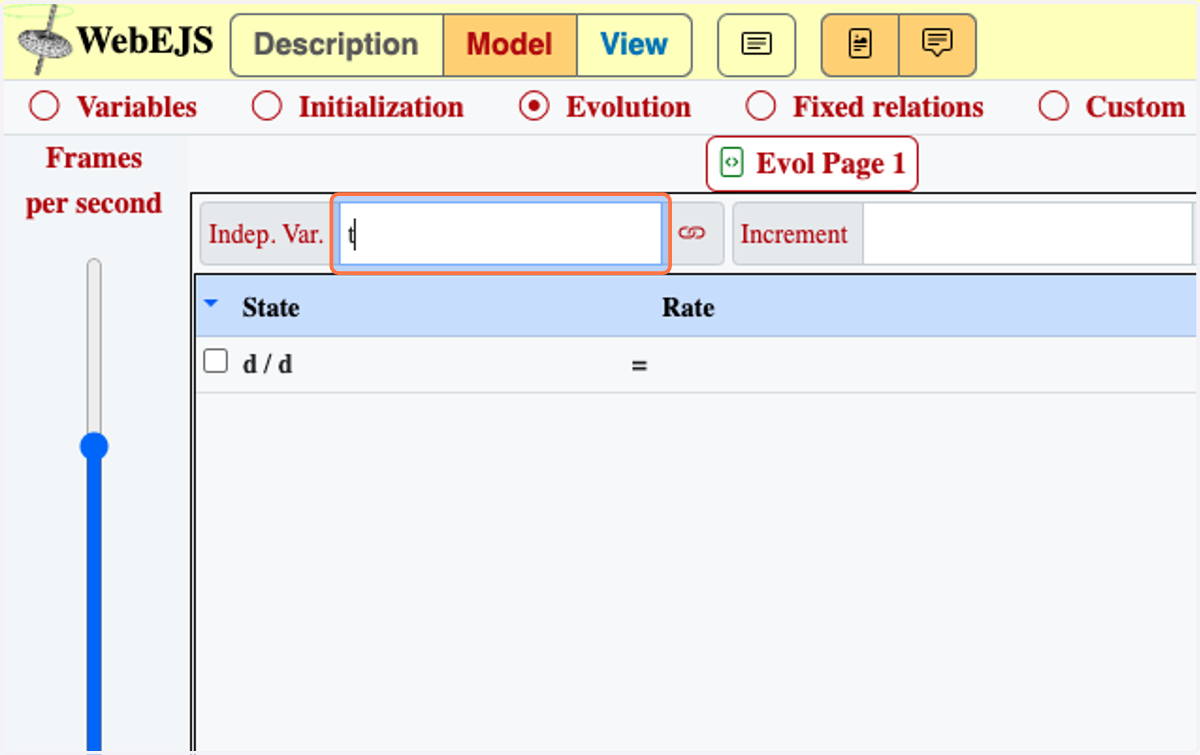Select the Initialization radio button
The width and height of the screenshot is (1200, 755).
tap(267, 106)
